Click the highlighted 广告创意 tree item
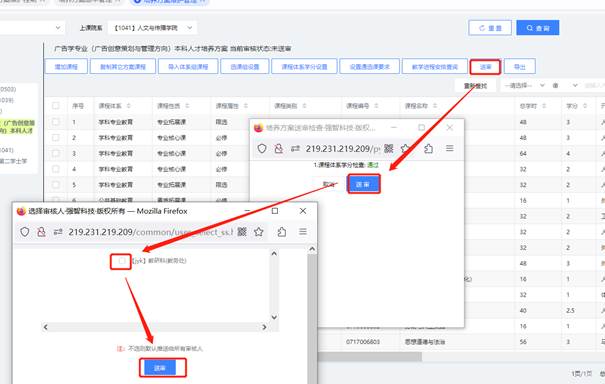Screen dimensions: 605x384 click(18, 127)
